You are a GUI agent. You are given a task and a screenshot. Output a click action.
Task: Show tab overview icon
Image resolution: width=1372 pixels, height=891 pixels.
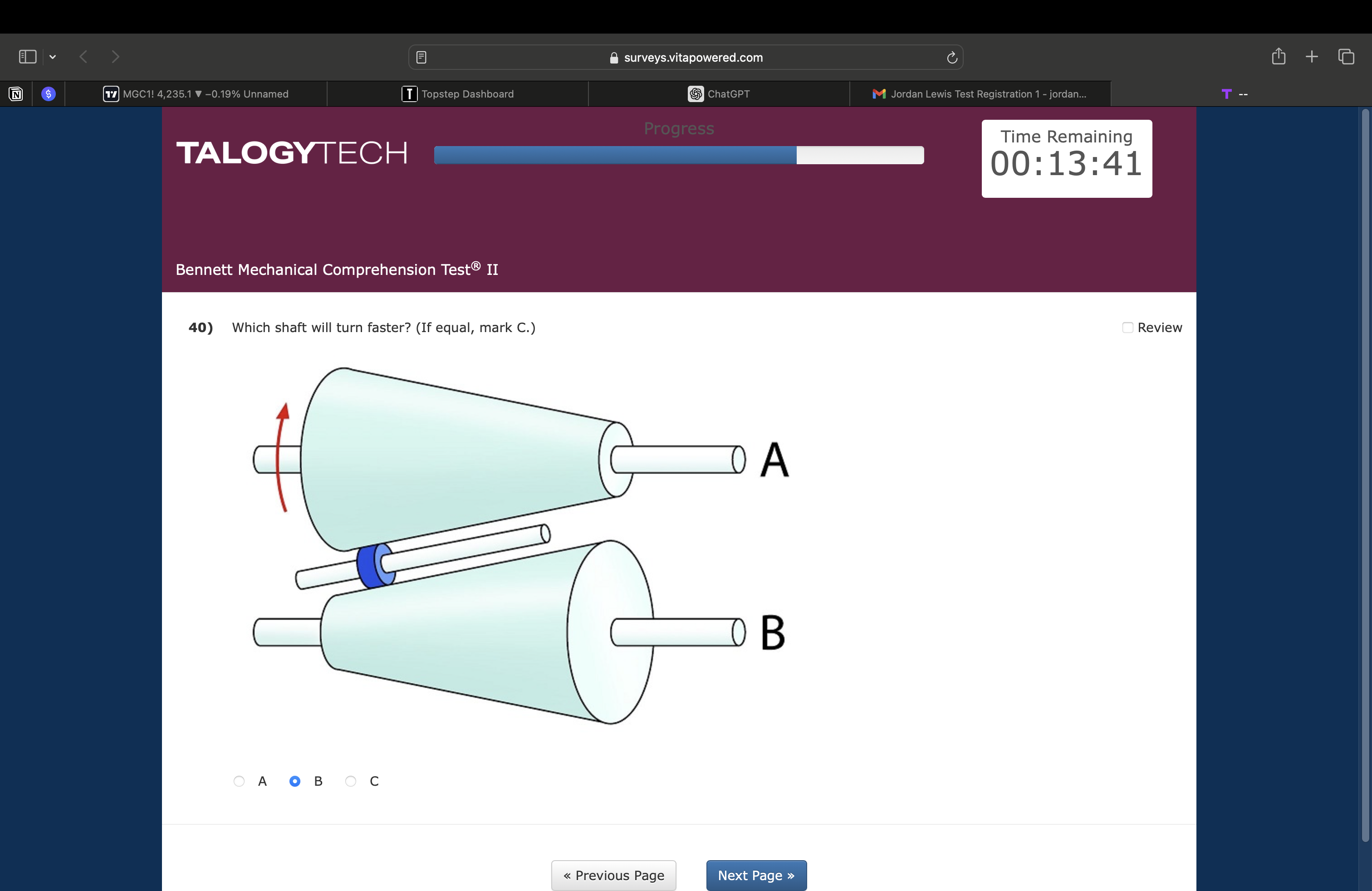click(1346, 56)
